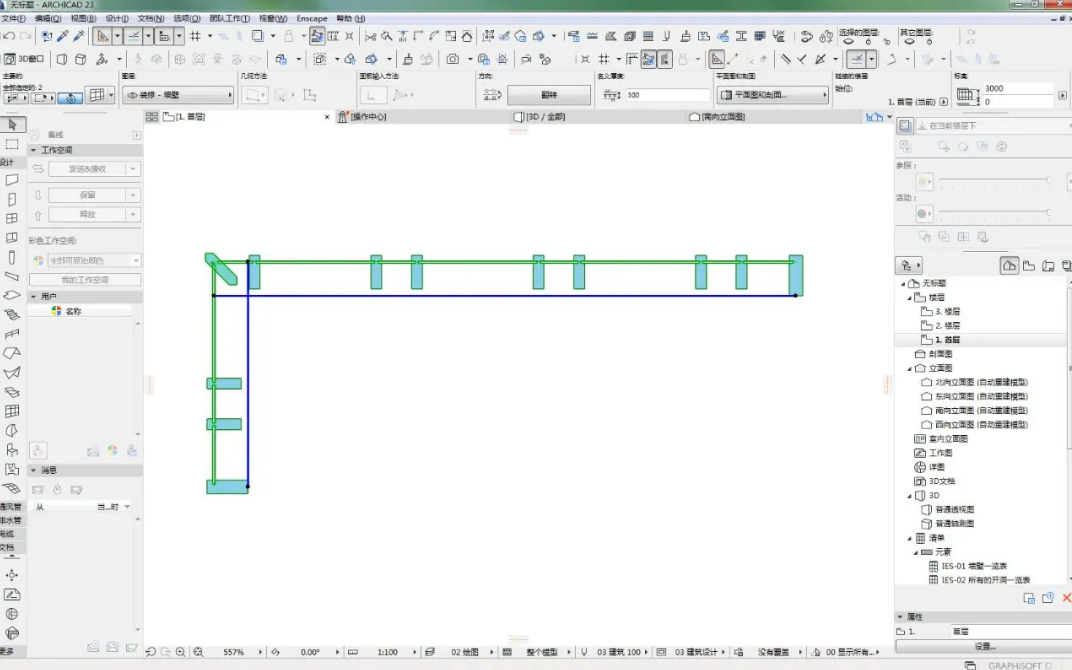Click the camera snapshot icon

click(x=453, y=59)
